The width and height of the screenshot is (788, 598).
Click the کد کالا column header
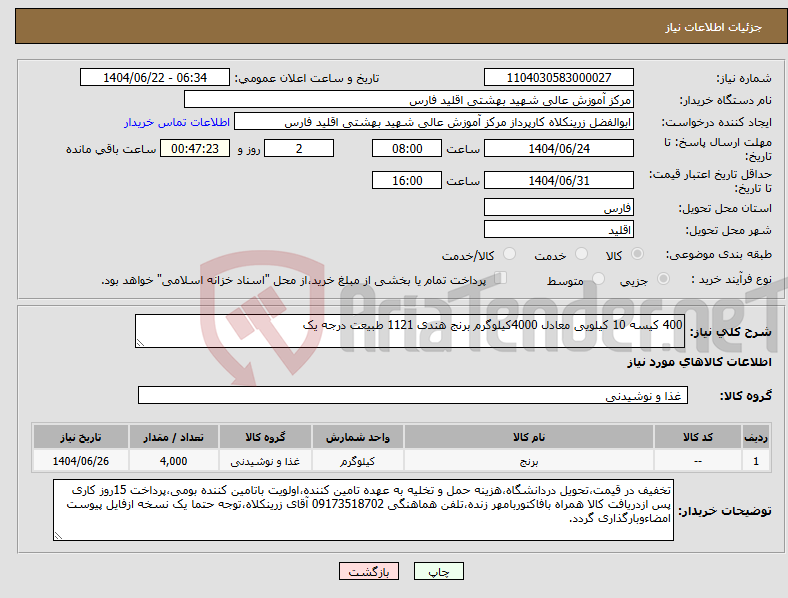698,437
